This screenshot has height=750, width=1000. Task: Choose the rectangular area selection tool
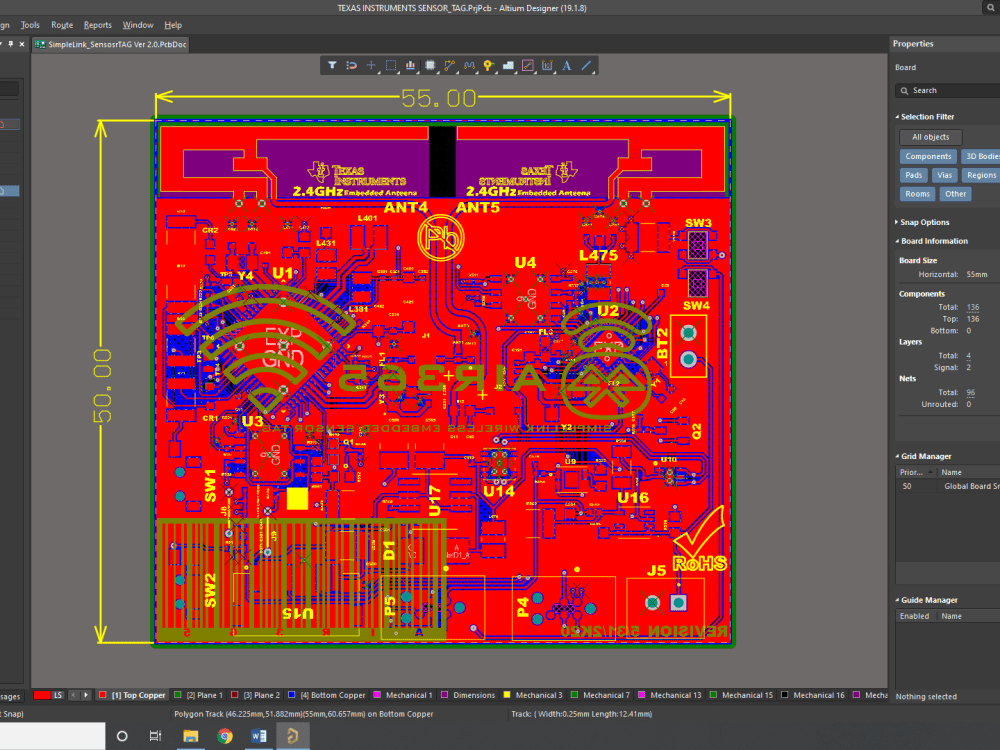pyautogui.click(x=391, y=65)
